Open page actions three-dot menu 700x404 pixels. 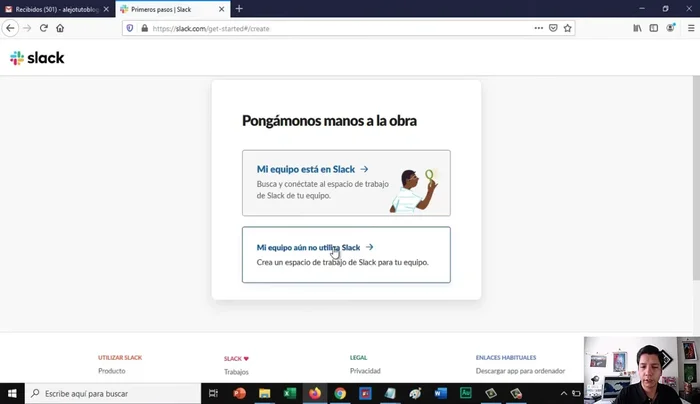tap(538, 28)
